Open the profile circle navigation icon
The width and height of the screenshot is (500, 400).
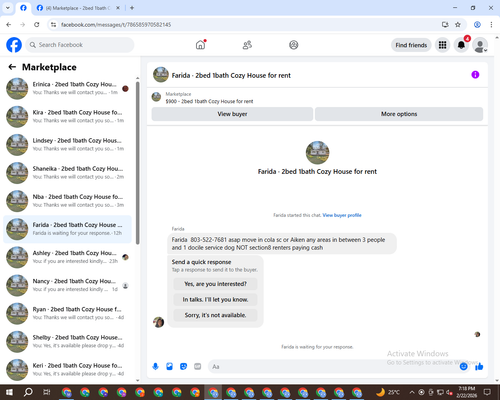click(294, 45)
